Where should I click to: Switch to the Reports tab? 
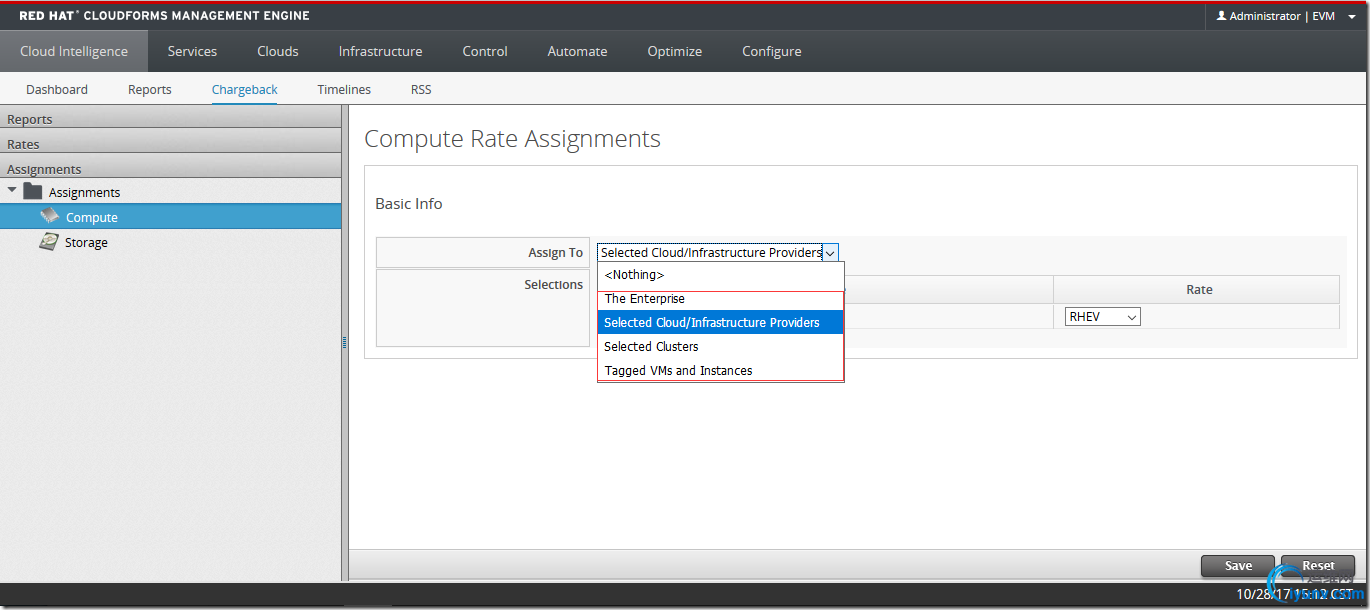tap(150, 89)
